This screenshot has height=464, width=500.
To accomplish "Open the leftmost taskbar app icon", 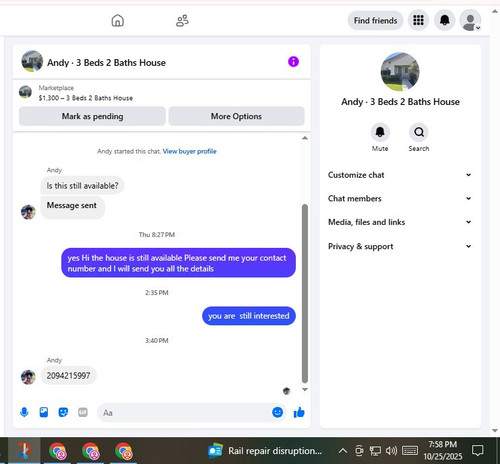I will tap(24, 451).
